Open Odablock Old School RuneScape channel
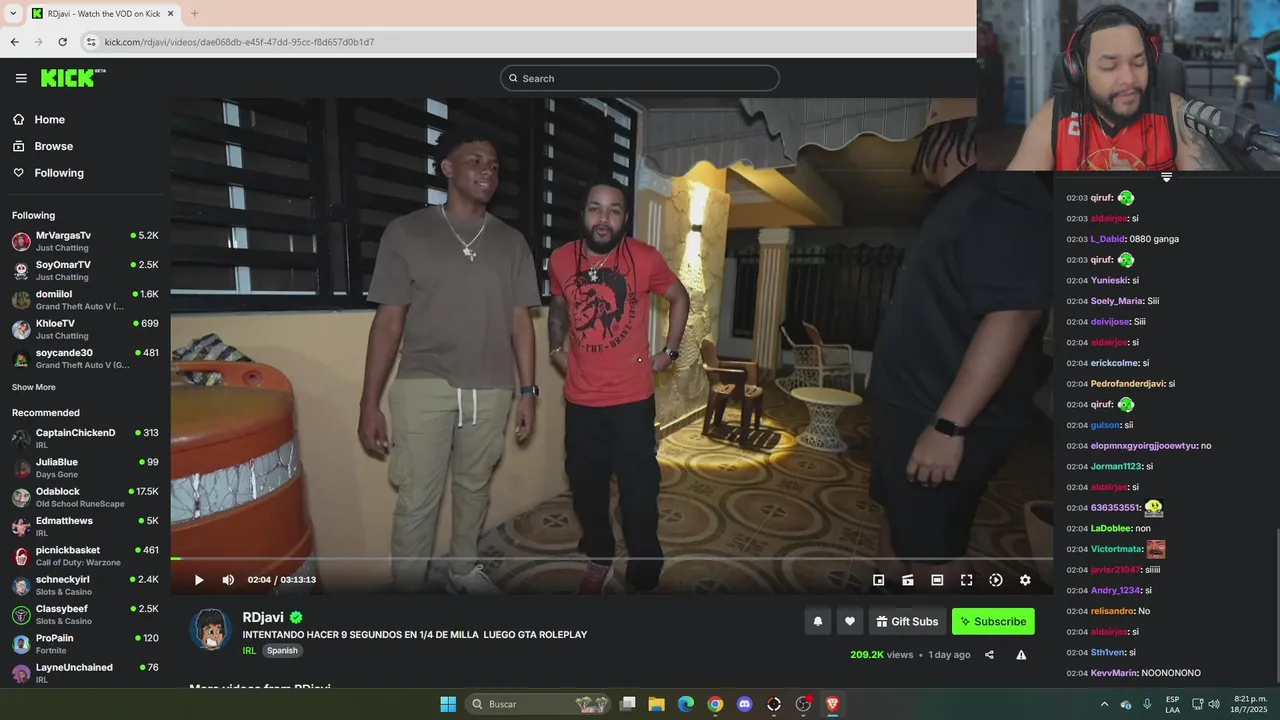Viewport: 1280px width, 720px height. pos(85,497)
